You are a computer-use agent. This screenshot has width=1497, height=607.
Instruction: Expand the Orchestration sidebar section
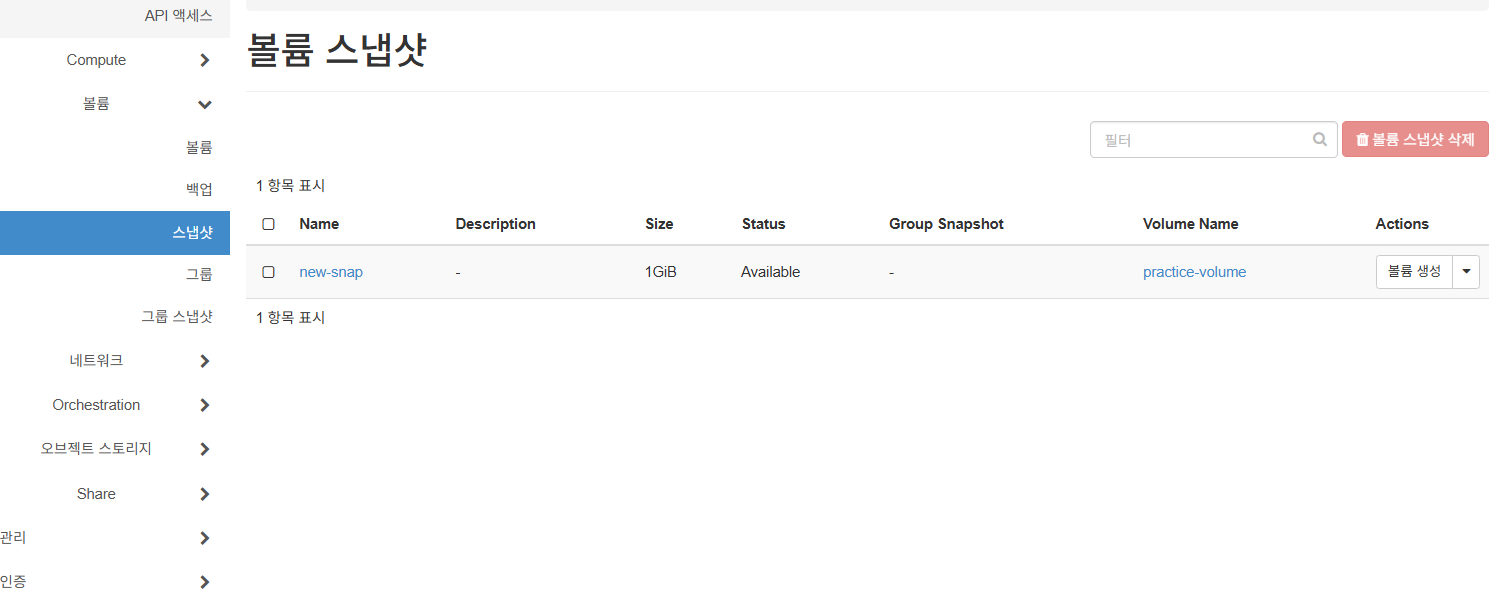(204, 405)
